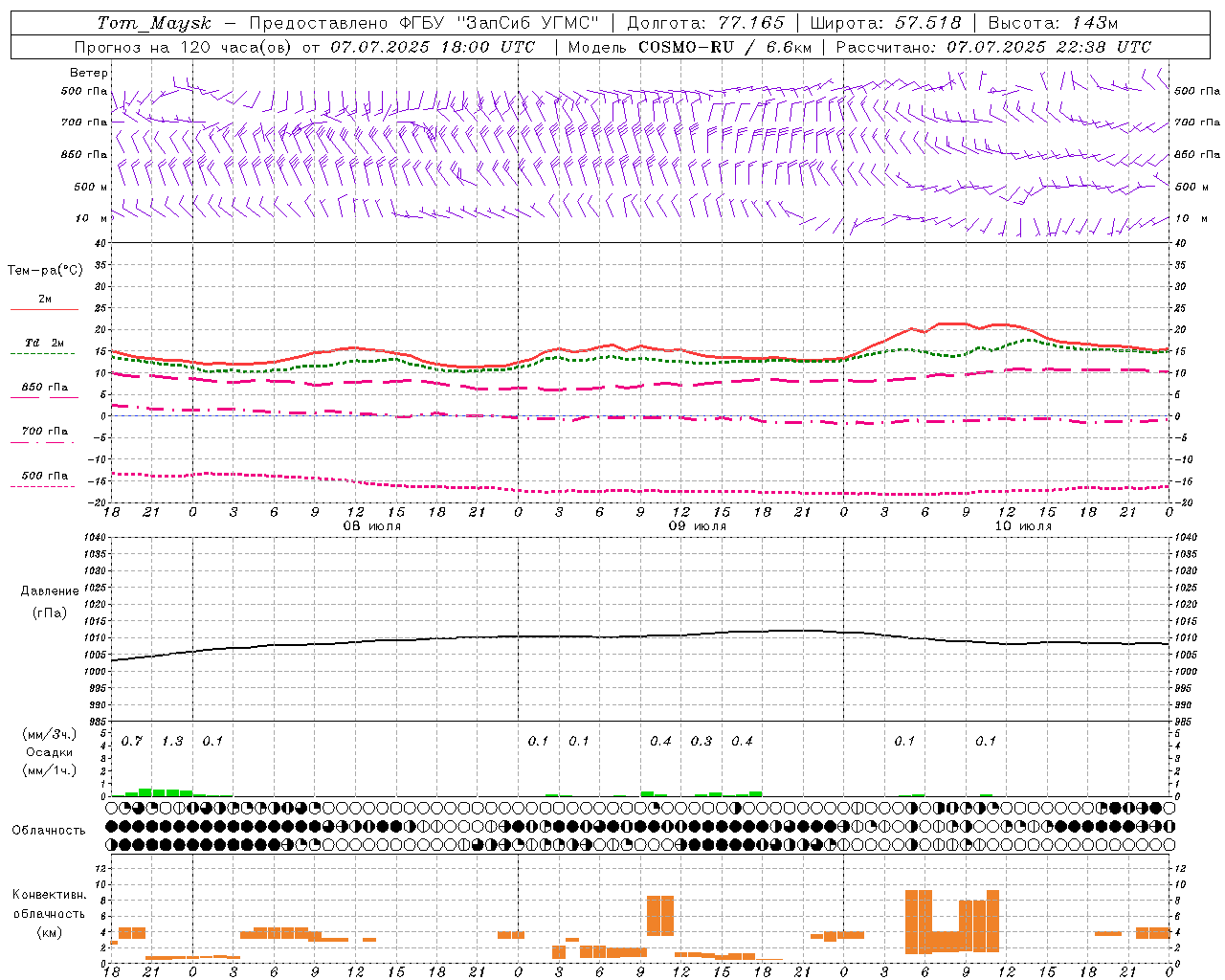Click the Облачность row label
The width and height of the screenshot is (1225, 980).
pos(49,831)
